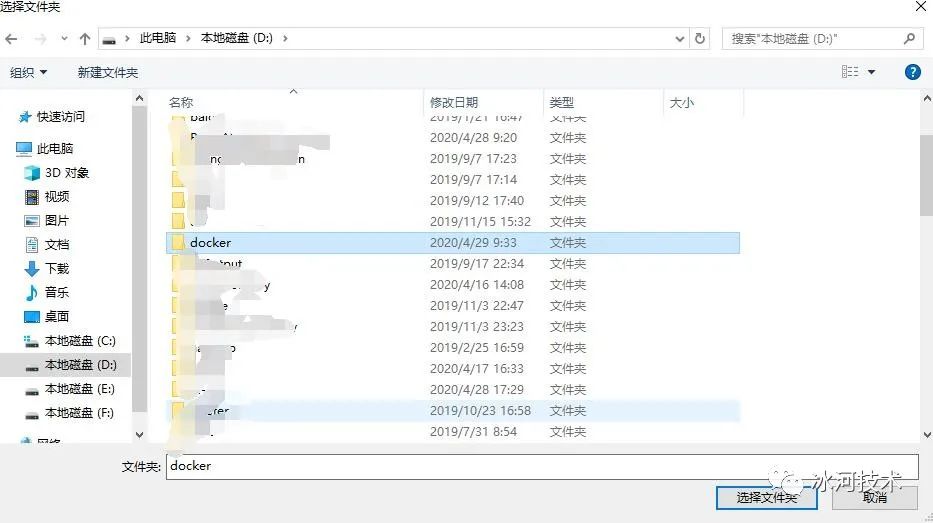This screenshot has width=933, height=523.
Task: Select folder dated 2019/2/25 16:59
Action: click(x=453, y=347)
